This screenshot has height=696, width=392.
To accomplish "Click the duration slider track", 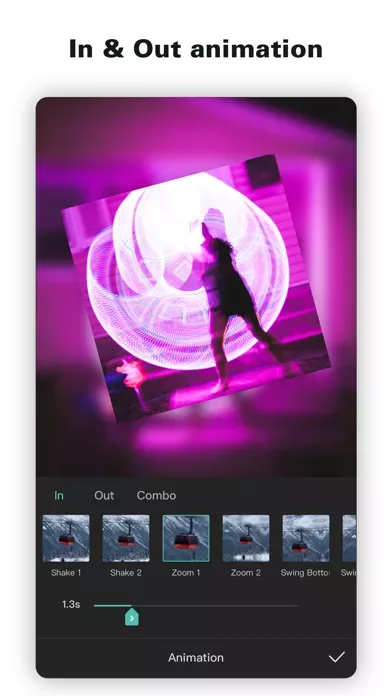I will [196, 605].
